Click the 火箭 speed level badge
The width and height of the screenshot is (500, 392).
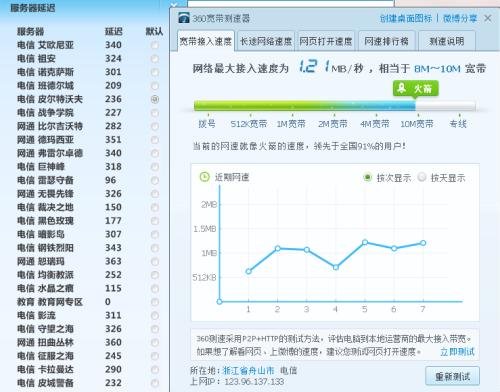click(415, 88)
